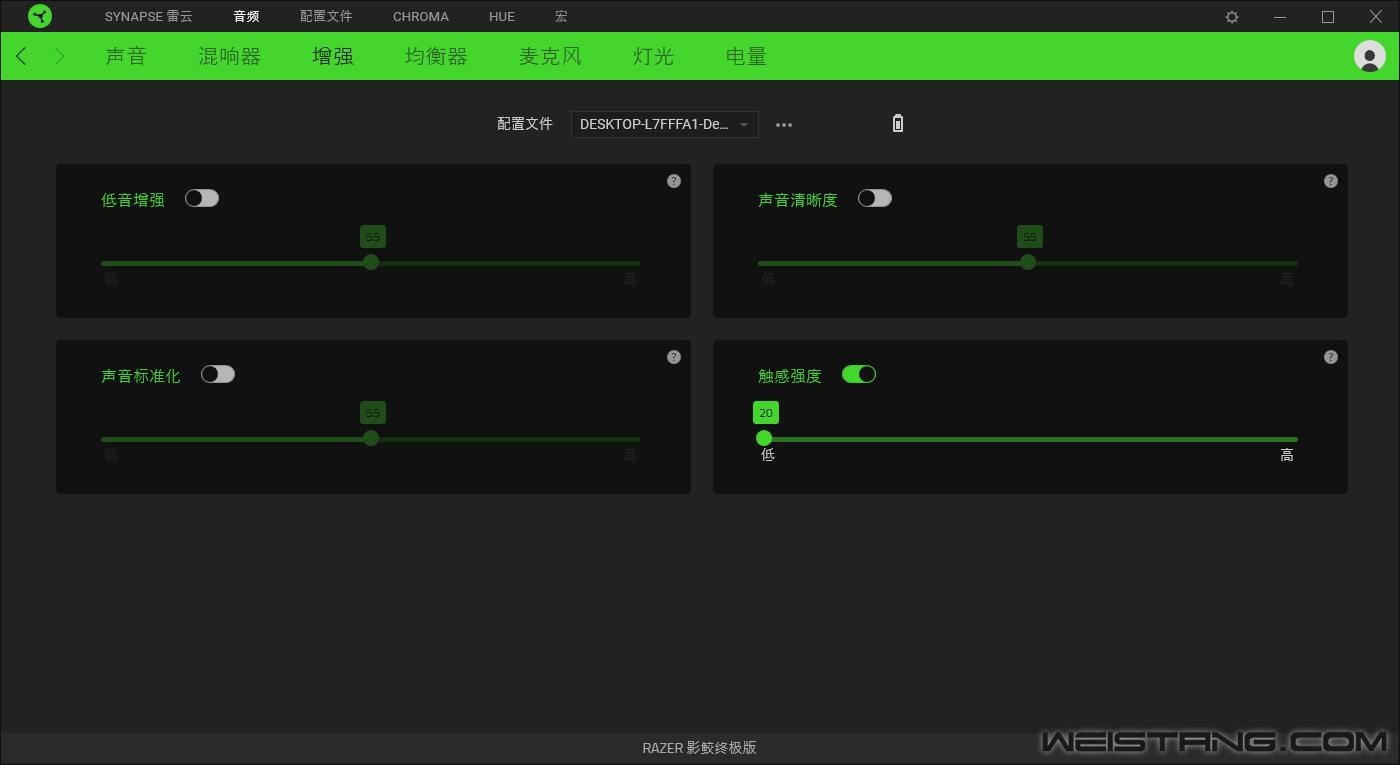Screen dimensions: 1400x765
Task: Click the 声音清晰度 slider handle
Action: pyautogui.click(x=1028, y=262)
